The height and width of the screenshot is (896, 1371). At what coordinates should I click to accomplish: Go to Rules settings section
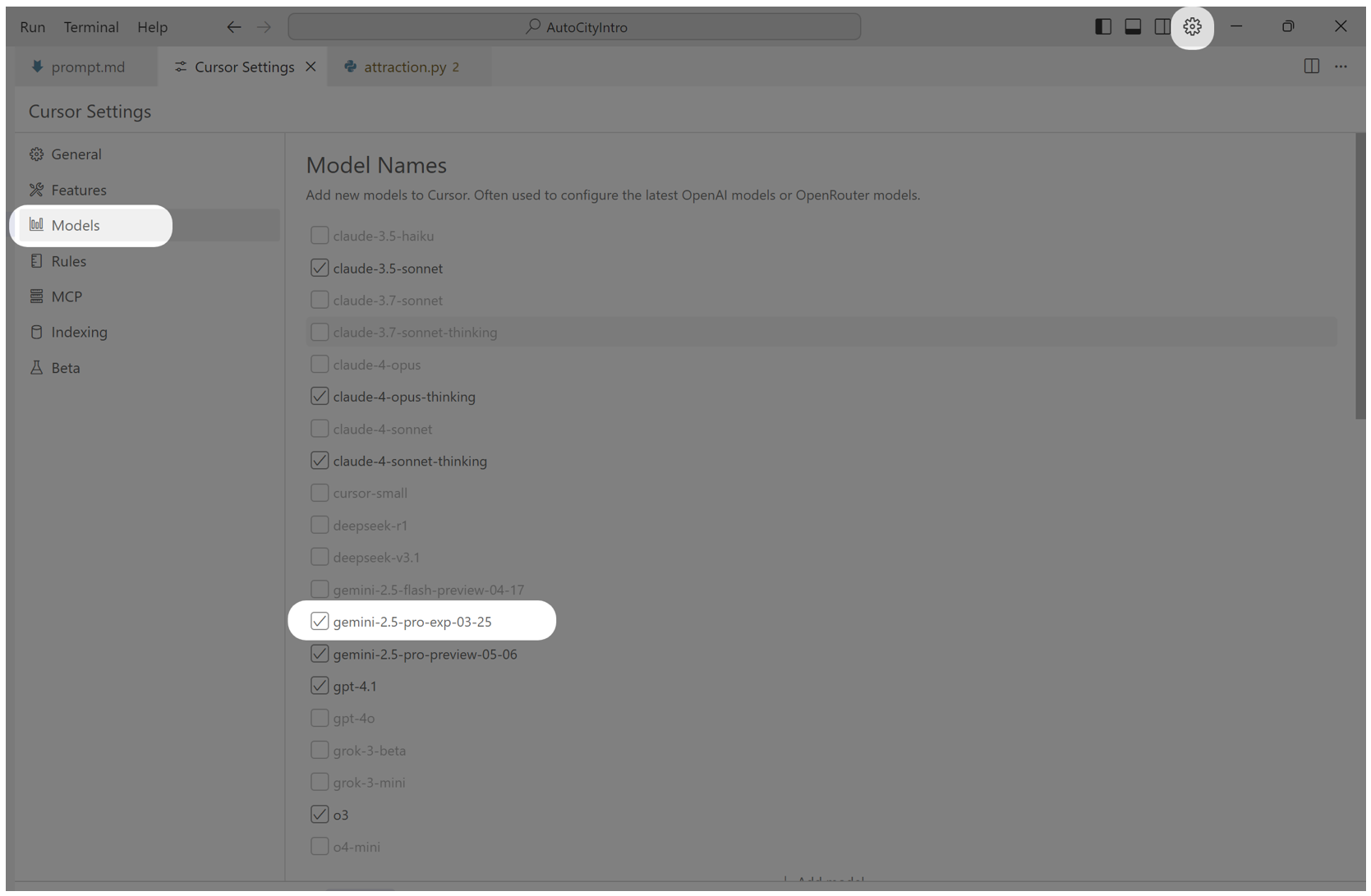tap(68, 261)
